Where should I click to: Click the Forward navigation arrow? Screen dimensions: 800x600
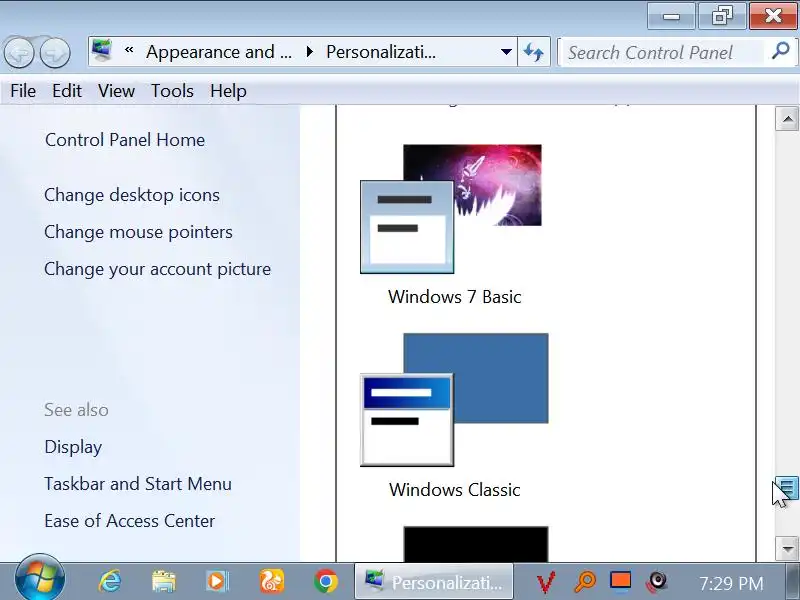click(x=55, y=52)
